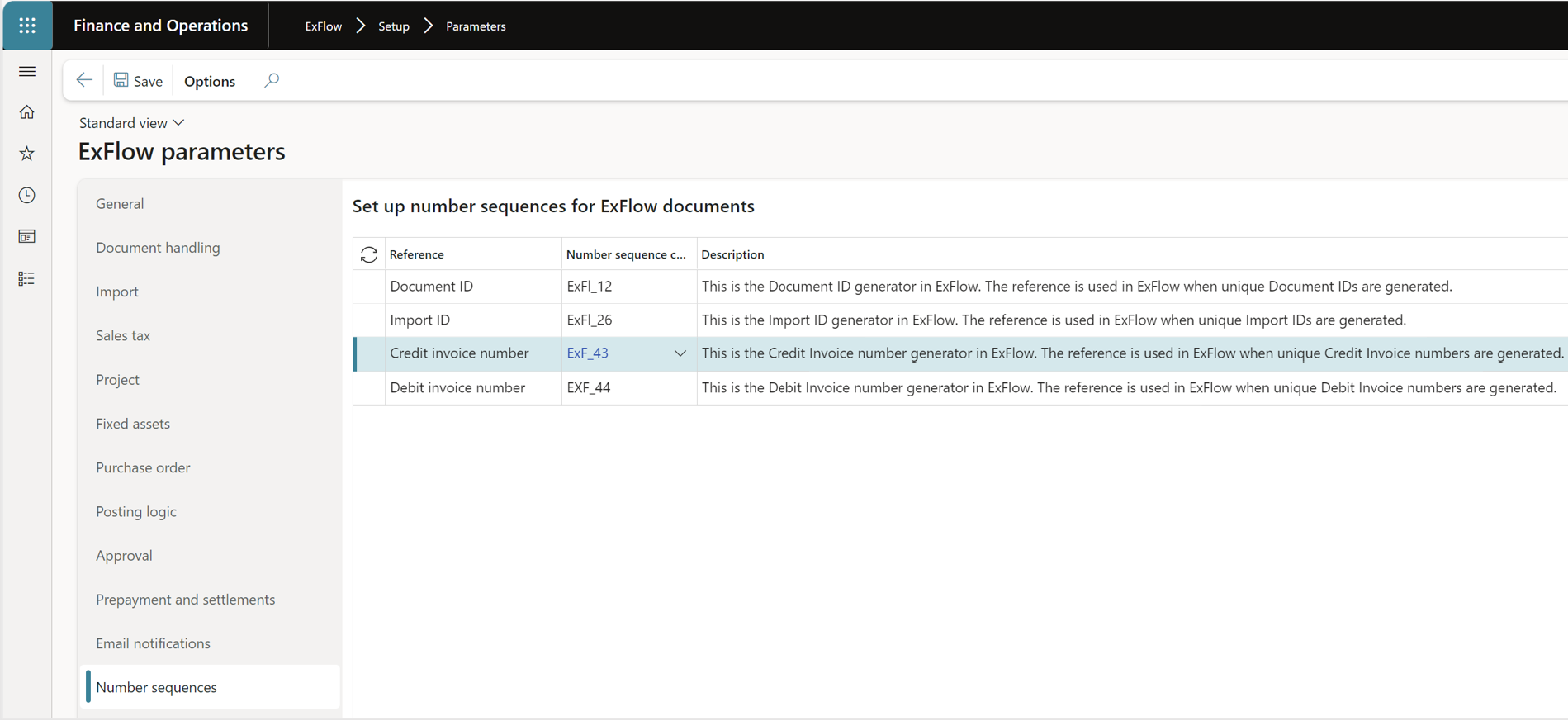Click the back arrow button
Viewport: 1568px width, 721px height.
(84, 80)
